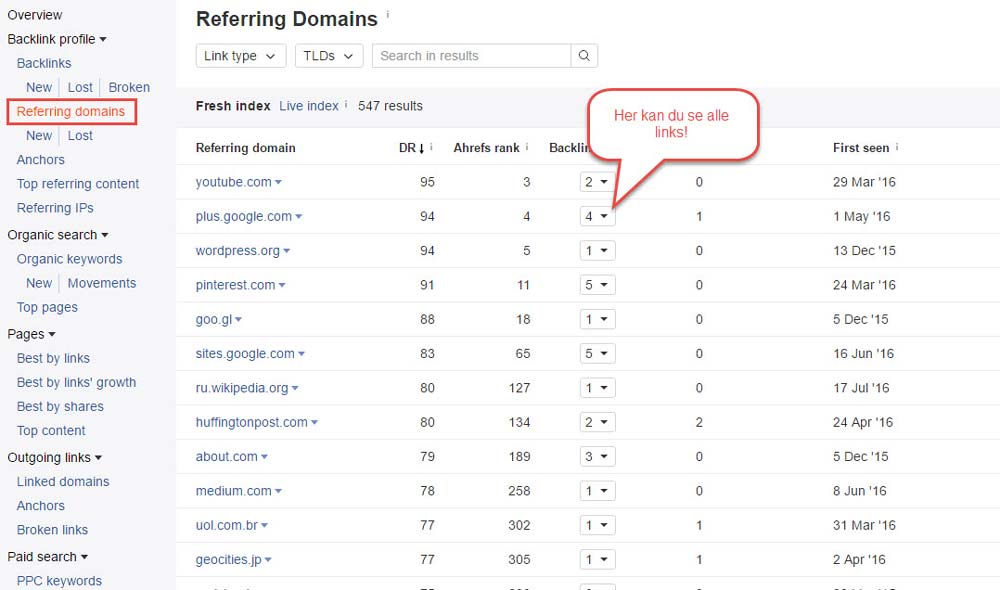Open Broken links in sidebar
Viewport: 1000px width, 590px height.
click(x=52, y=530)
